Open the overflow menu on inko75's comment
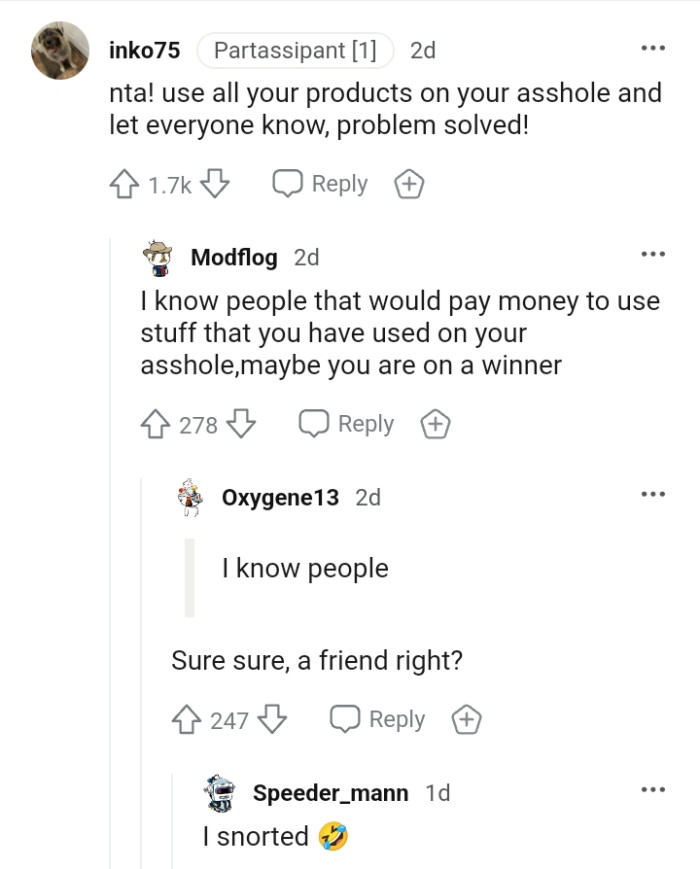 pos(653,47)
